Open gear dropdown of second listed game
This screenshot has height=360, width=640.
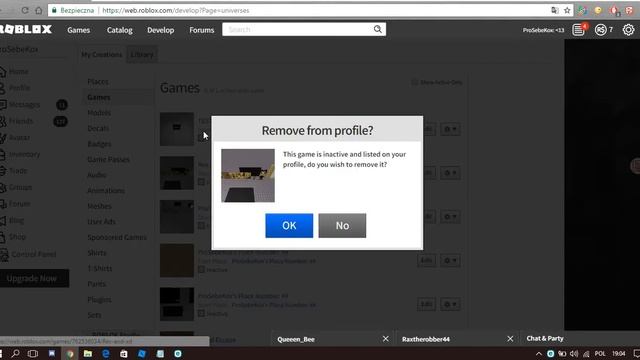tap(450, 173)
